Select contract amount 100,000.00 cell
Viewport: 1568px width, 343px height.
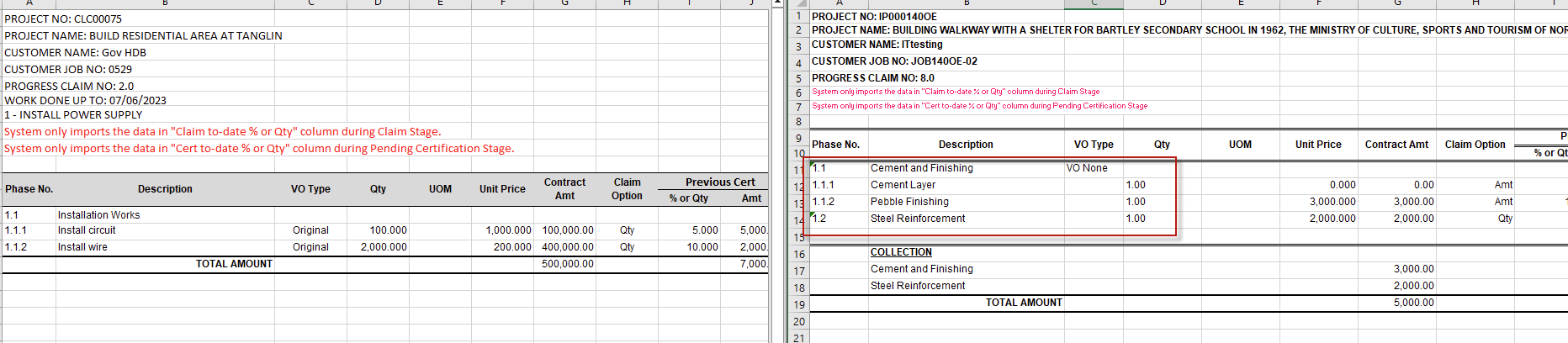[568, 230]
